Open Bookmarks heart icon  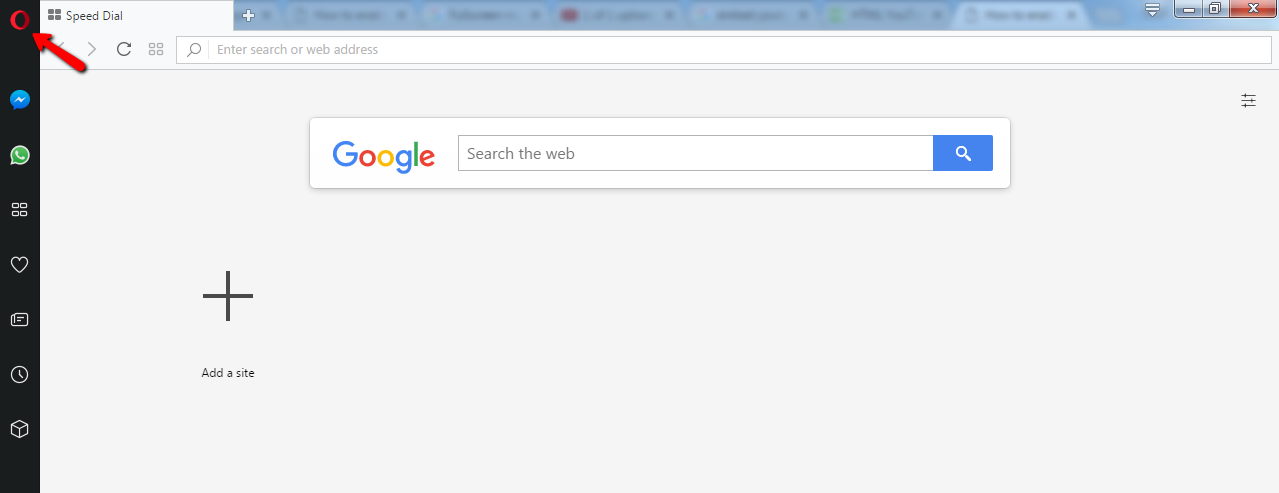tap(19, 265)
